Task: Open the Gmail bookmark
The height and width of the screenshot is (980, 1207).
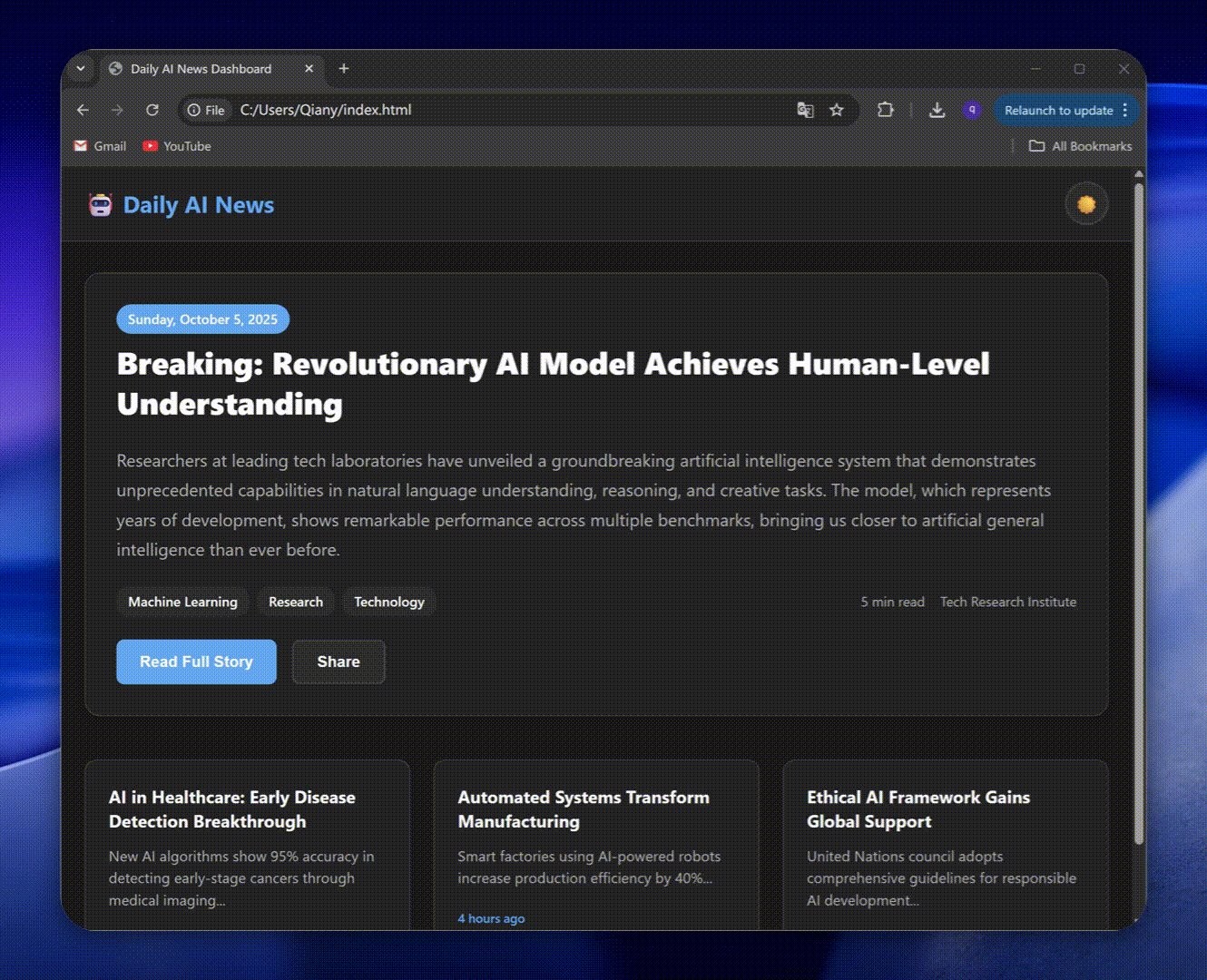Action: tap(100, 146)
